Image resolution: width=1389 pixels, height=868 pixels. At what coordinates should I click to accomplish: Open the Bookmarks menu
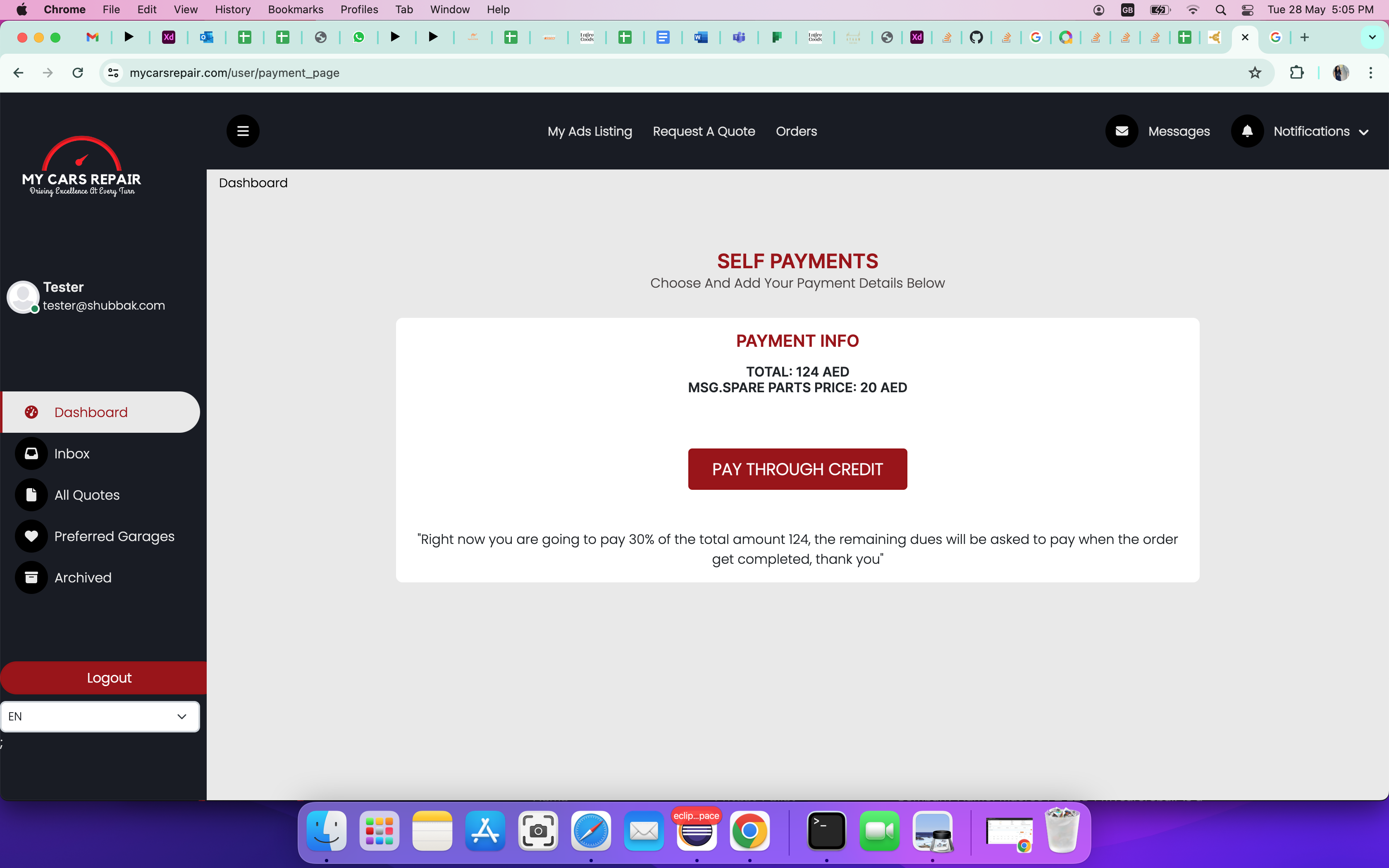pyautogui.click(x=295, y=9)
